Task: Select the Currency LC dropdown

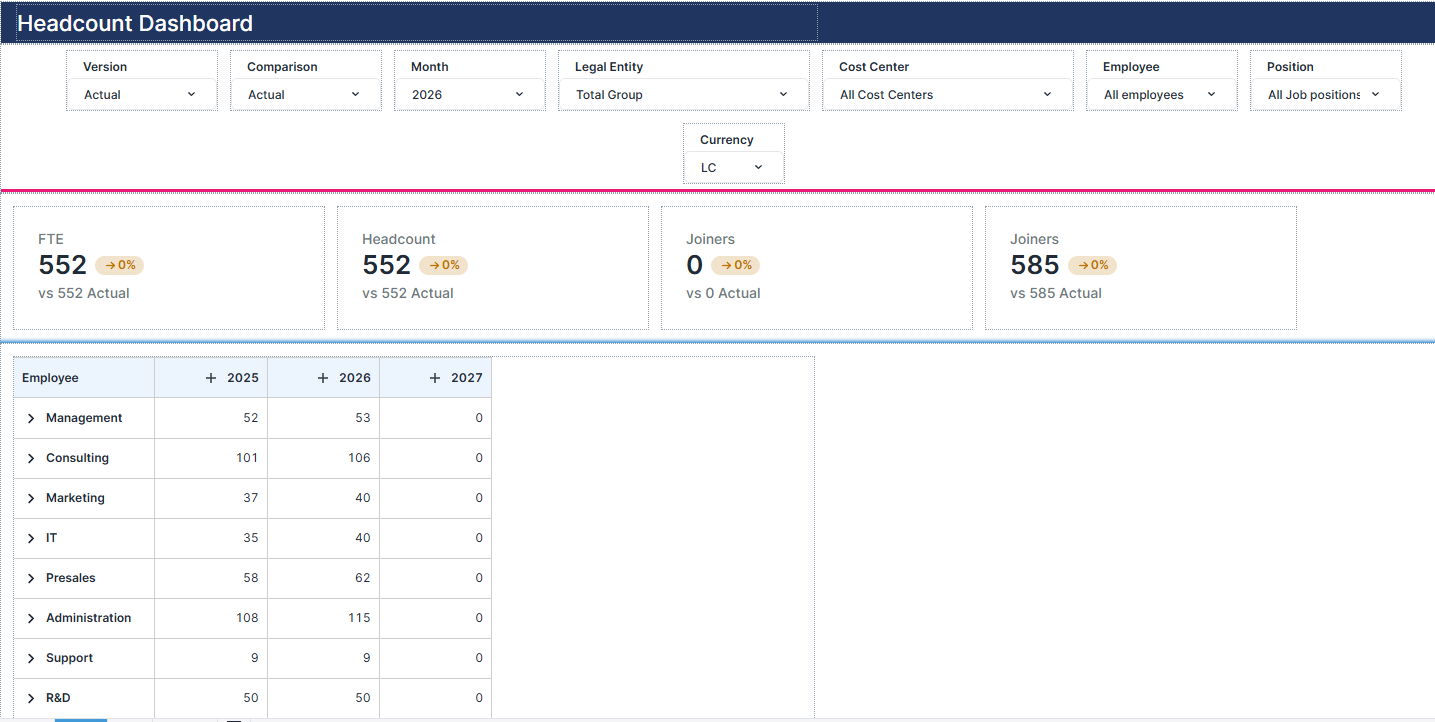Action: coord(733,168)
